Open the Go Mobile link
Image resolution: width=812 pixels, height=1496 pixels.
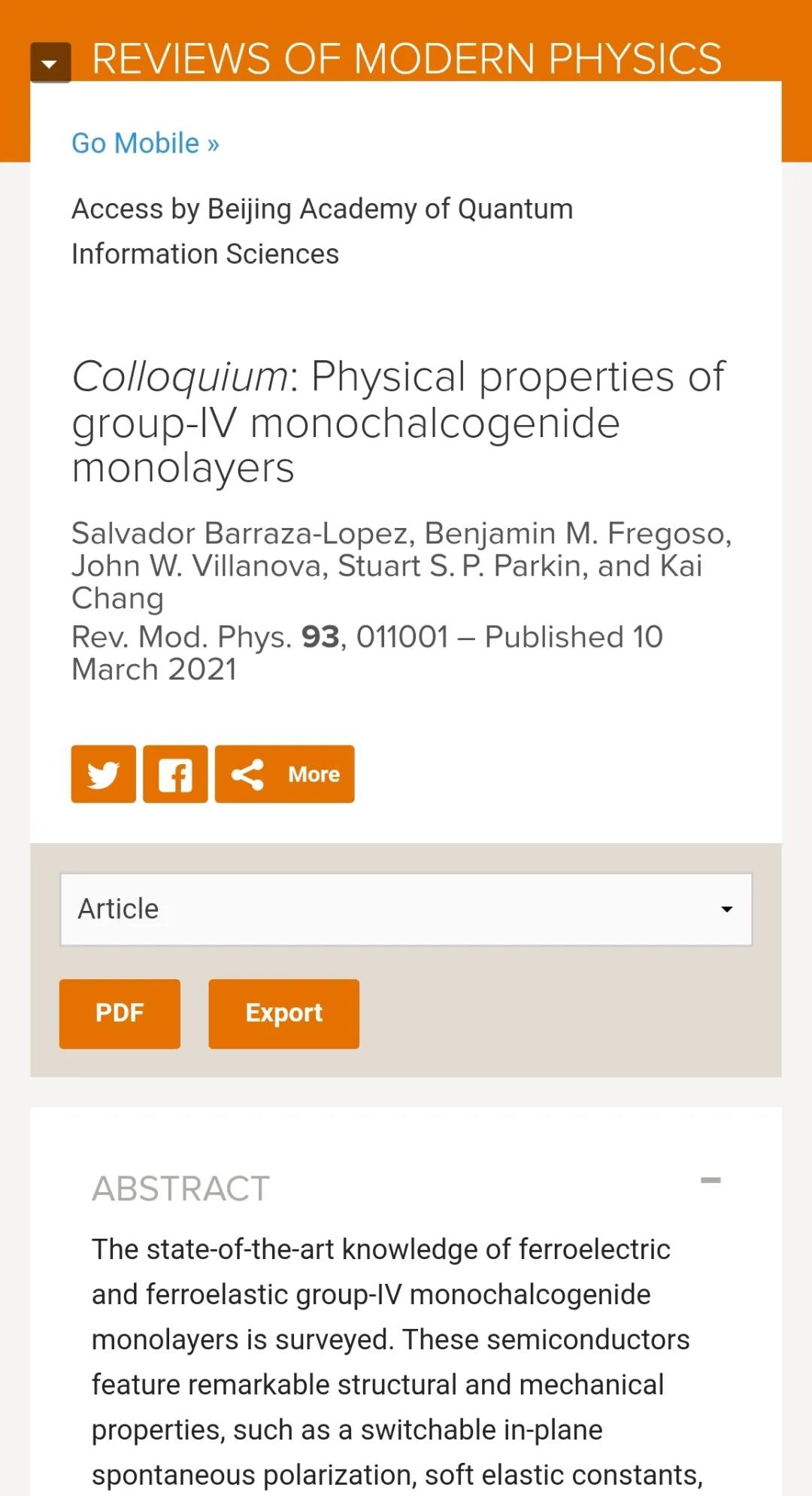click(145, 143)
